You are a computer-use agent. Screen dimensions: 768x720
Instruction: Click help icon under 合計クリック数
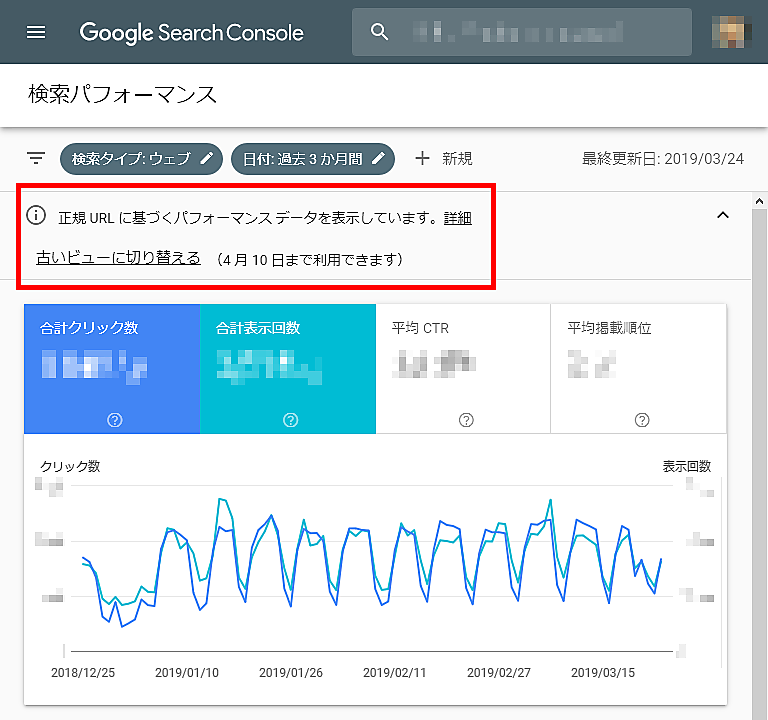[x=114, y=420]
